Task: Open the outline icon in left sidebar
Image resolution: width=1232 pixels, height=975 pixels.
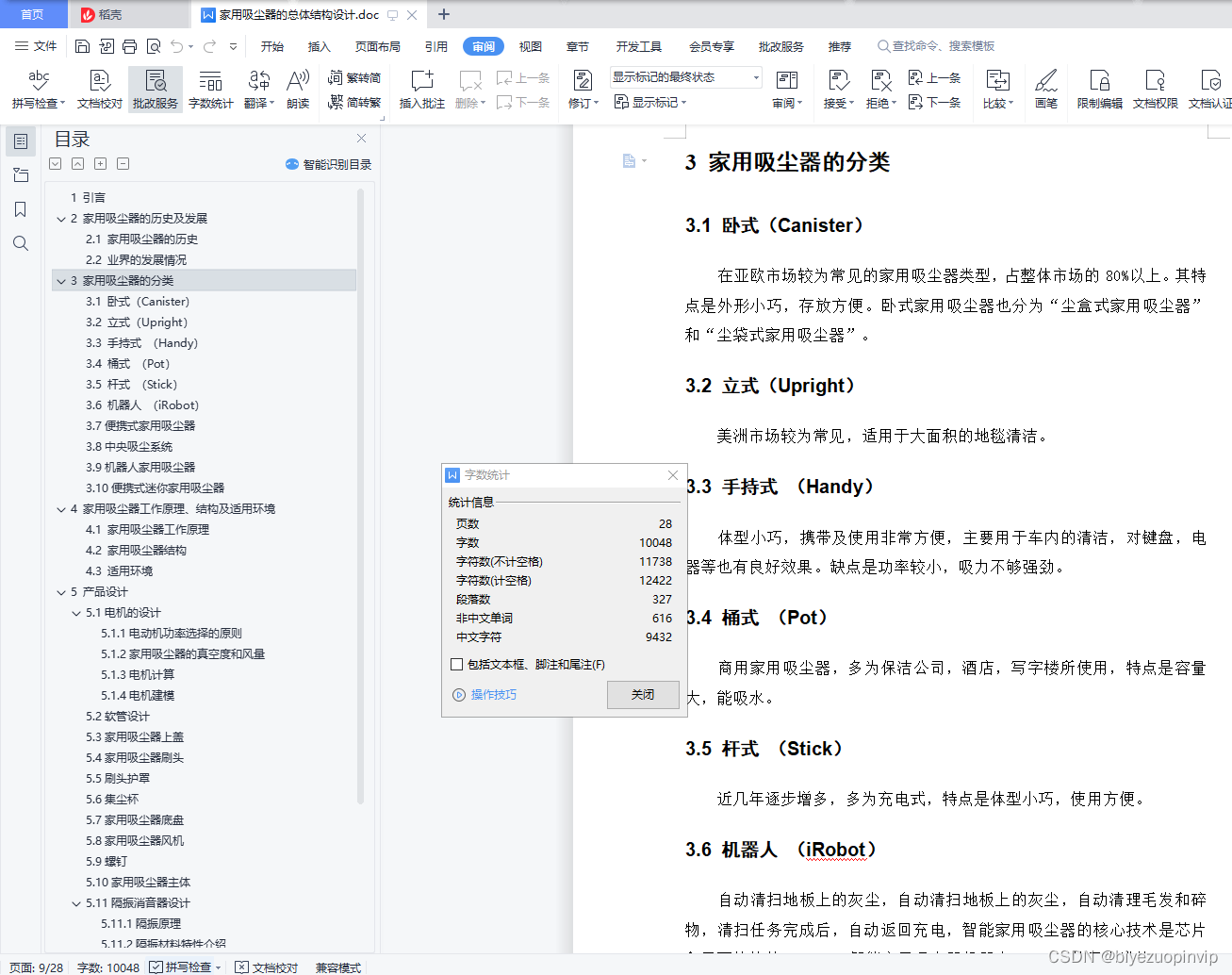Action: coord(21,141)
